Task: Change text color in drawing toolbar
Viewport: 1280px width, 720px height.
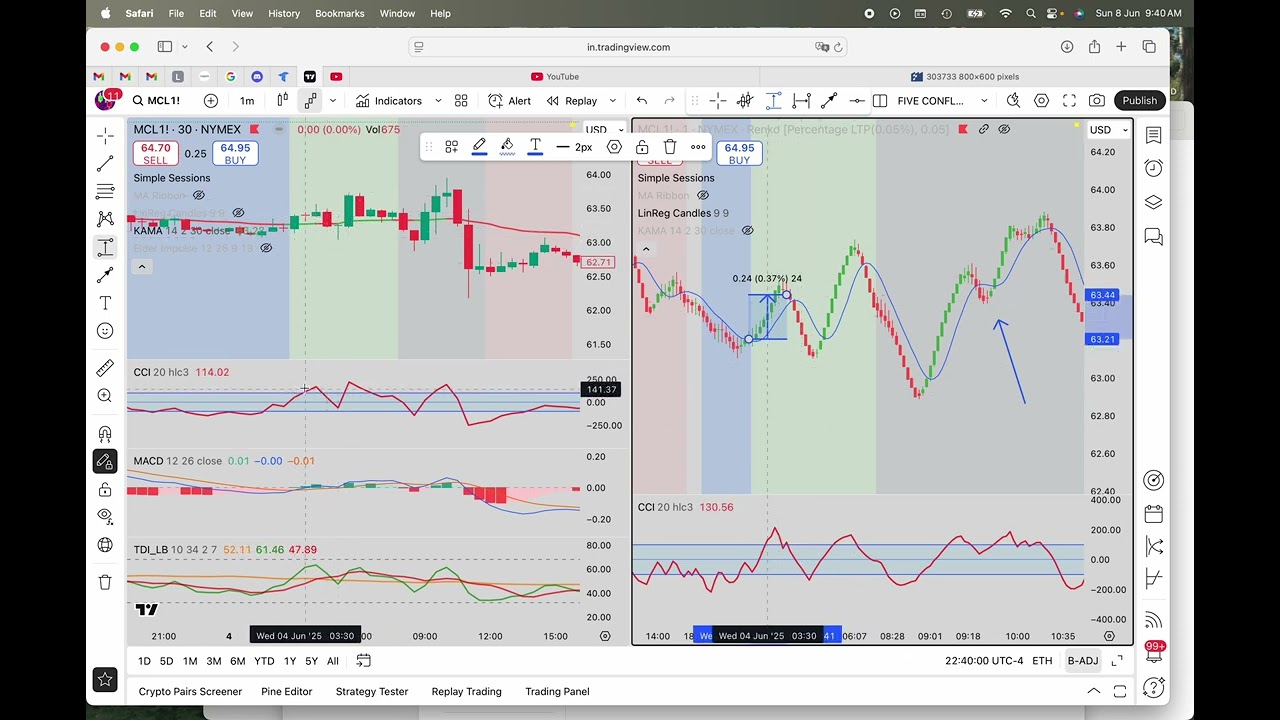Action: (535, 147)
